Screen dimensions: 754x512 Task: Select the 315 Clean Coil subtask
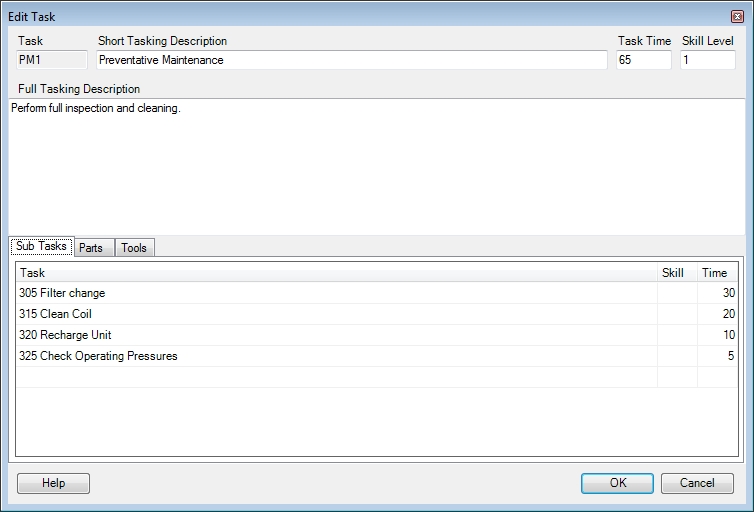point(377,314)
